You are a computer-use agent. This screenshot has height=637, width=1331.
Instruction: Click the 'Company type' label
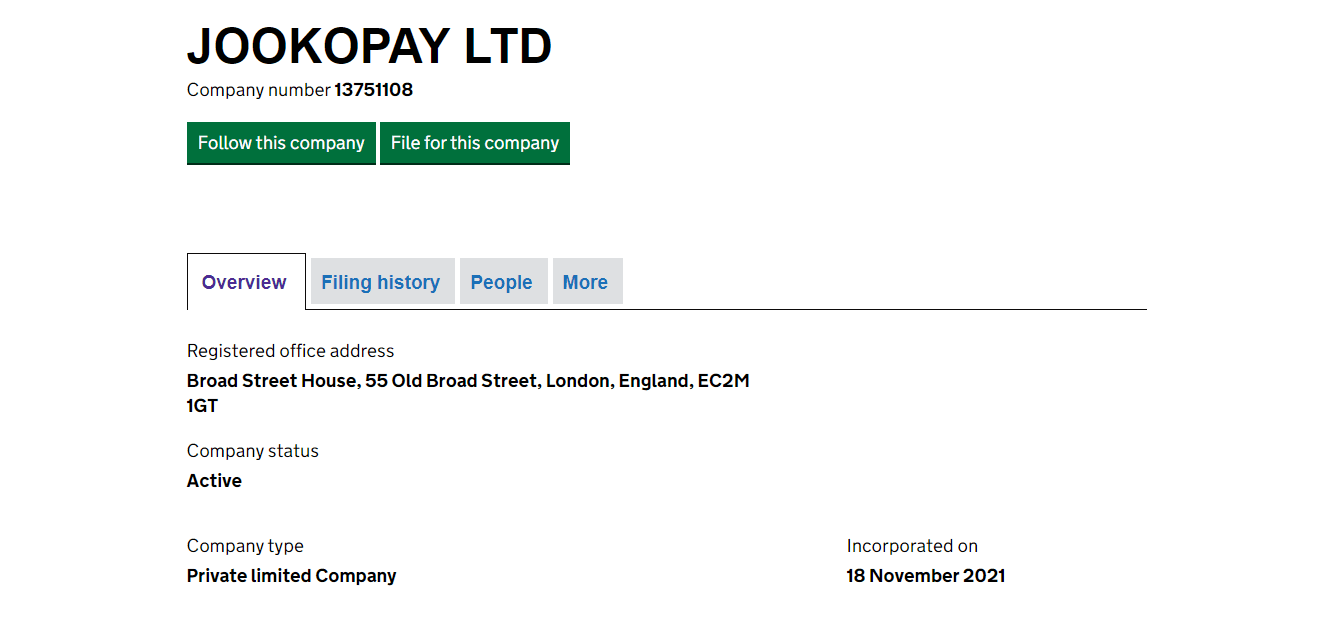pyautogui.click(x=245, y=546)
